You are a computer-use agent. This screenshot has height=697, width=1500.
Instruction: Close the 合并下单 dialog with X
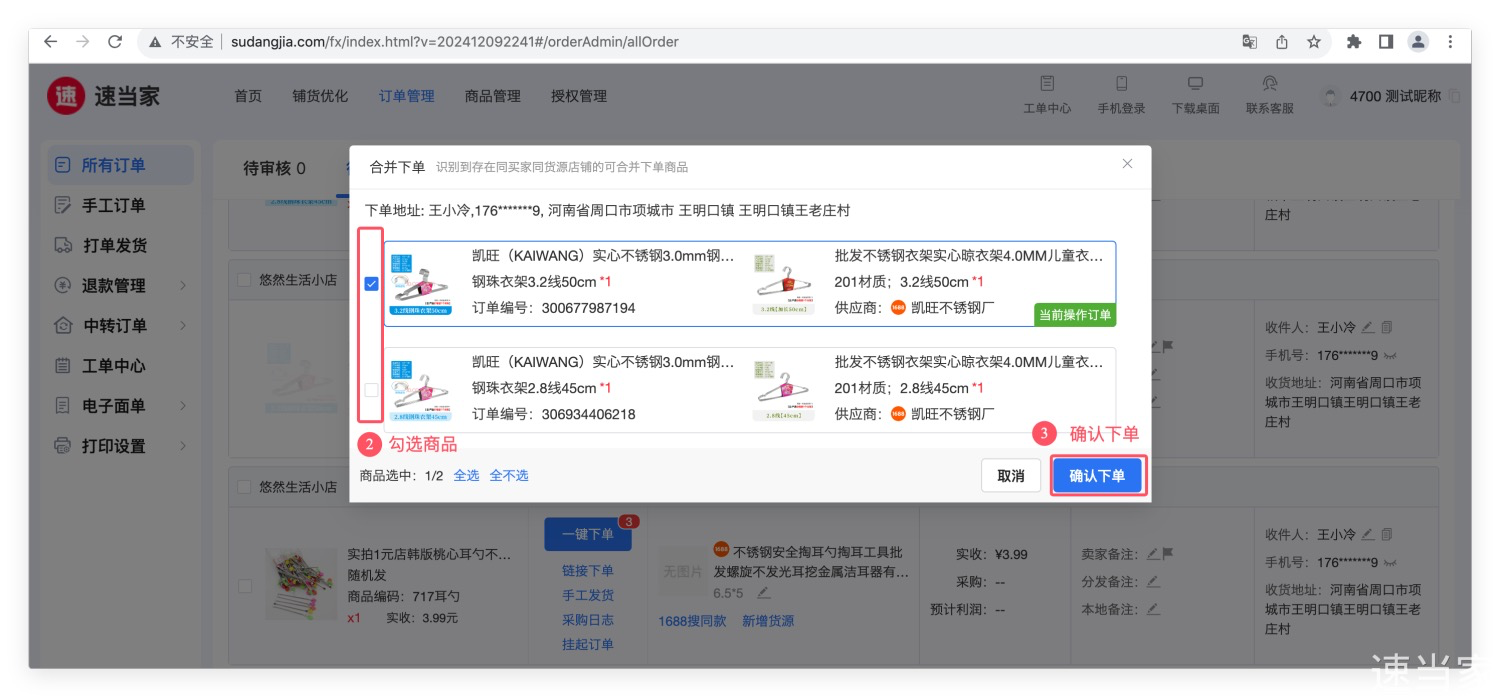coord(1127,164)
